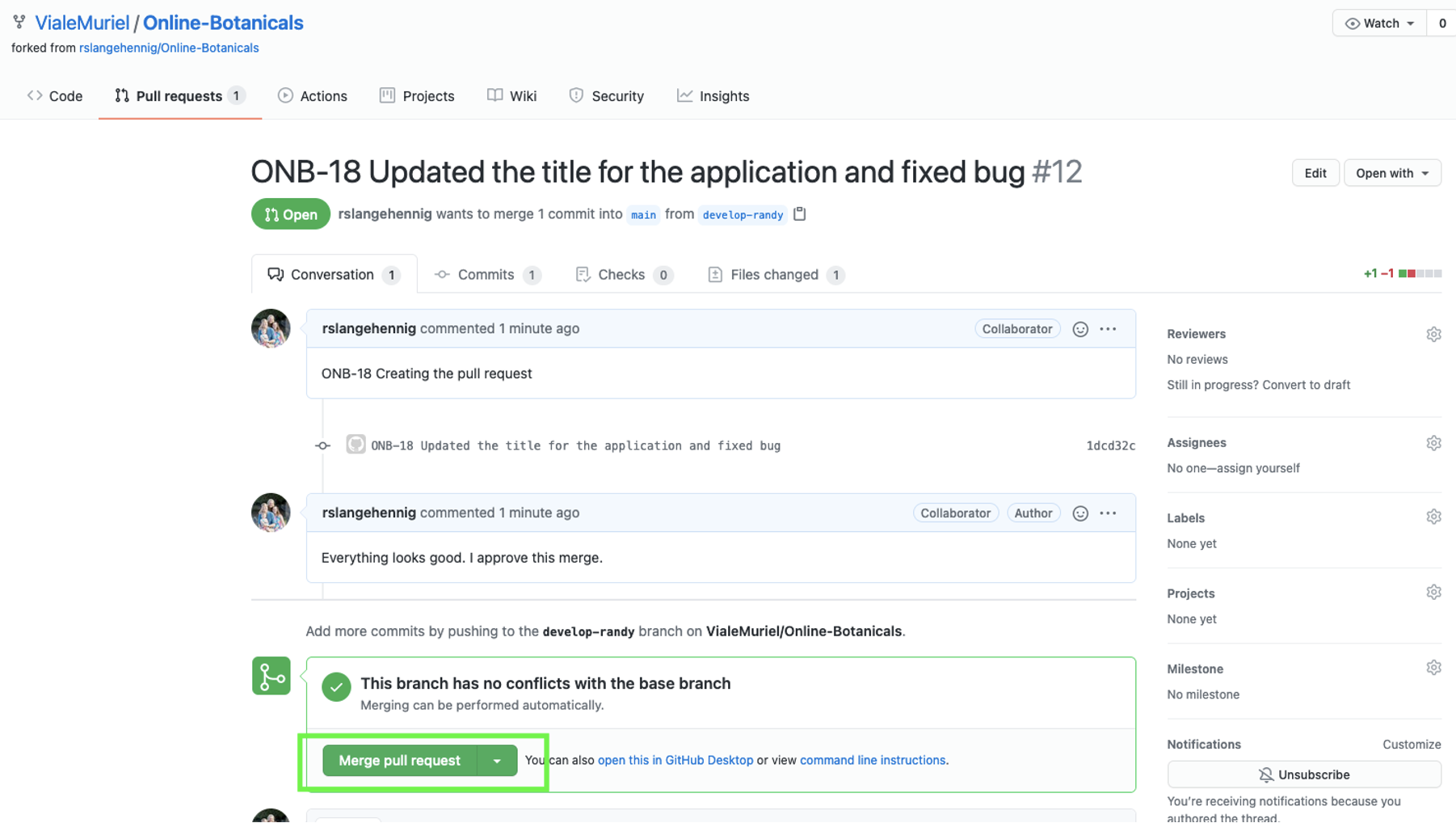This screenshot has height=823, width=1456.
Task: Unsubscribe from thread notifications
Action: (1303, 774)
